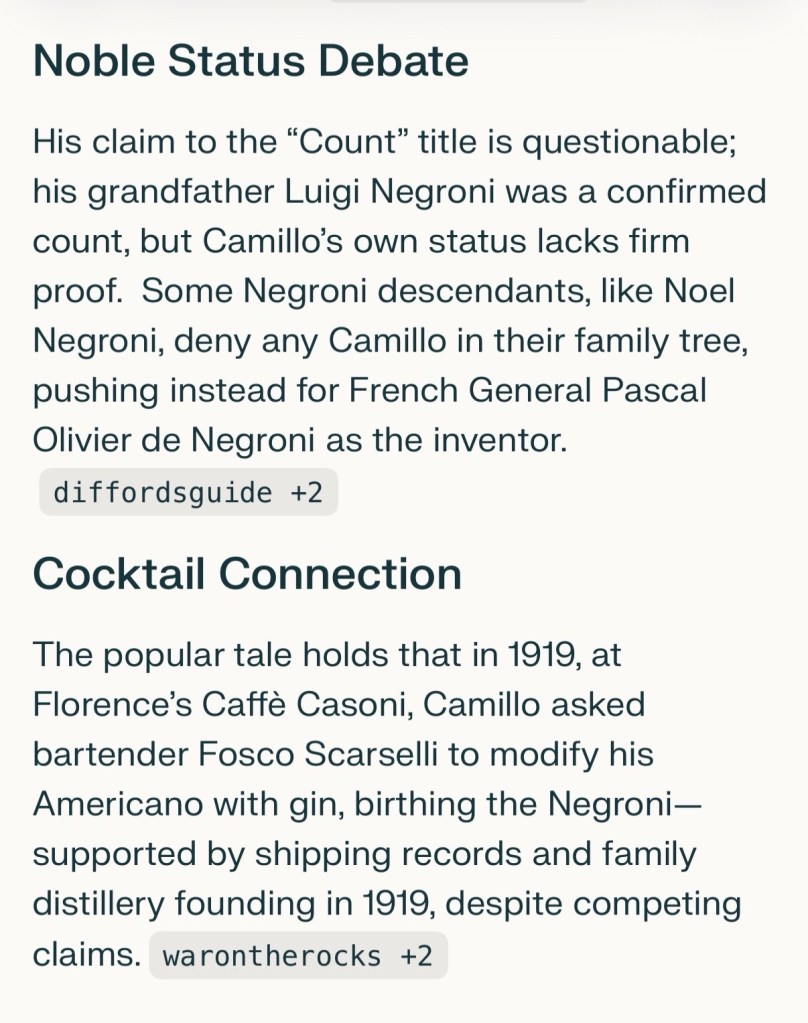
Task: Click the word "distillery" in the second paragraph
Action: click(99, 904)
